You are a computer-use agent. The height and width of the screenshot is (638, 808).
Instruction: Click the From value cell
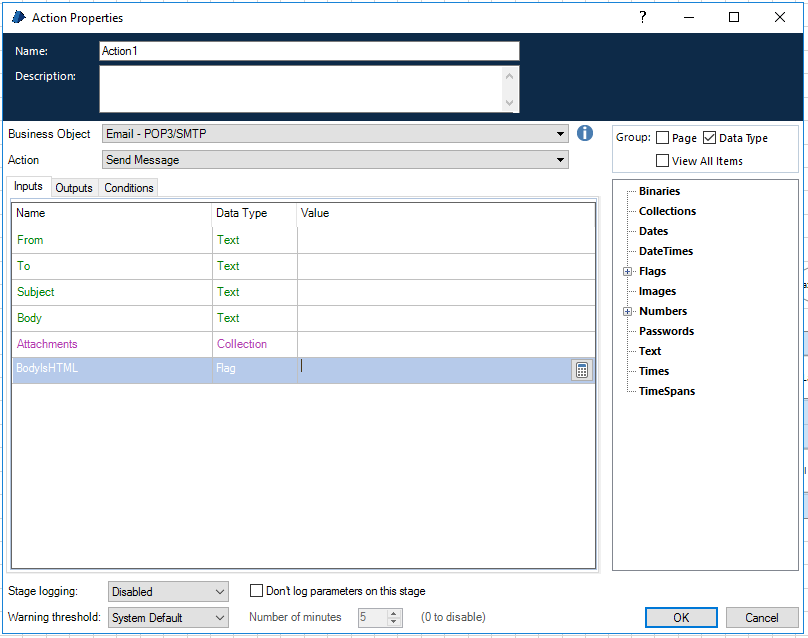click(x=446, y=240)
